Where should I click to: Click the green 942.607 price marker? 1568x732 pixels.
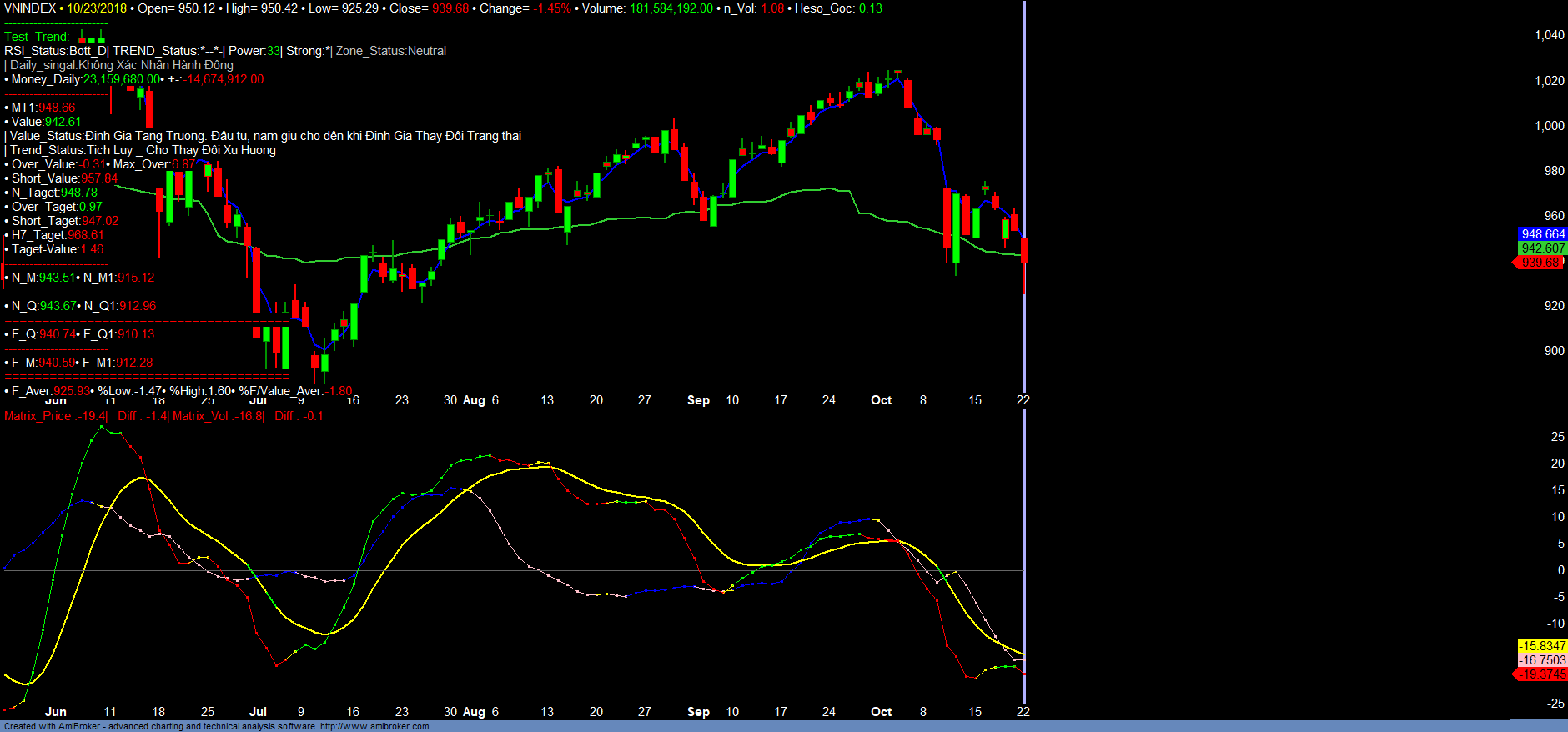coord(1542,248)
